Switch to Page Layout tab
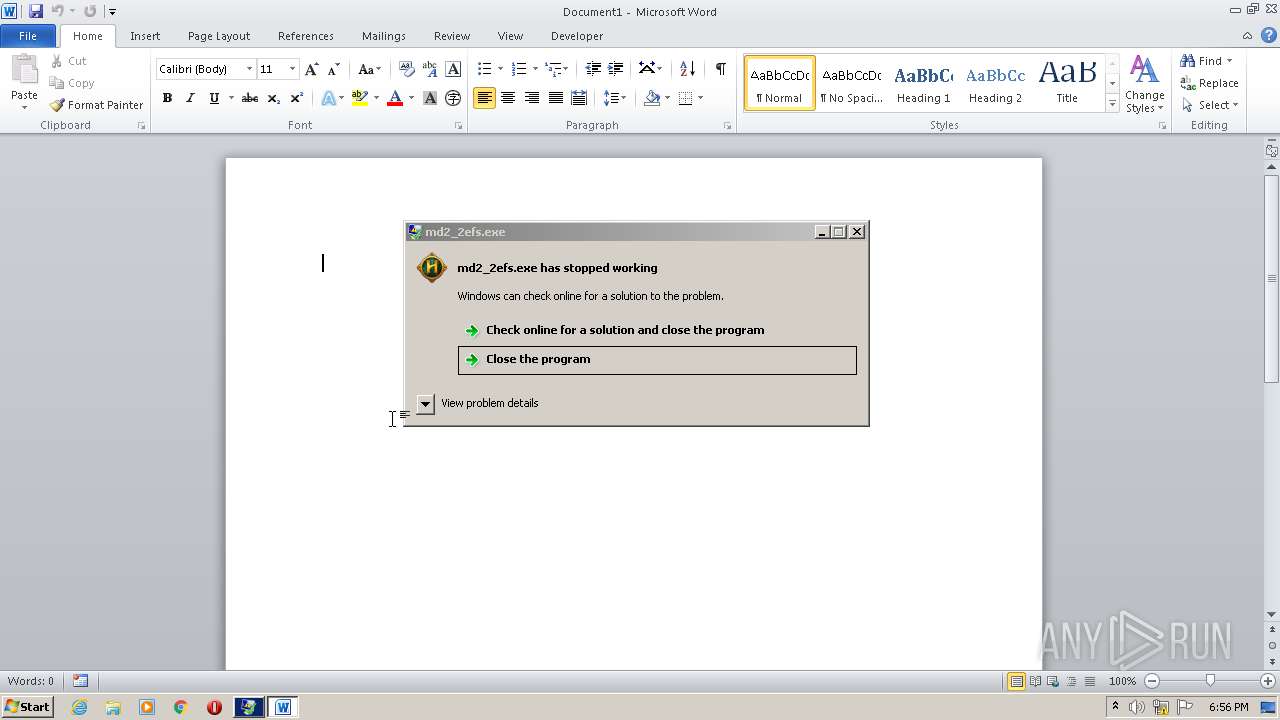Screen dimensions: 1280x720 (x=219, y=36)
